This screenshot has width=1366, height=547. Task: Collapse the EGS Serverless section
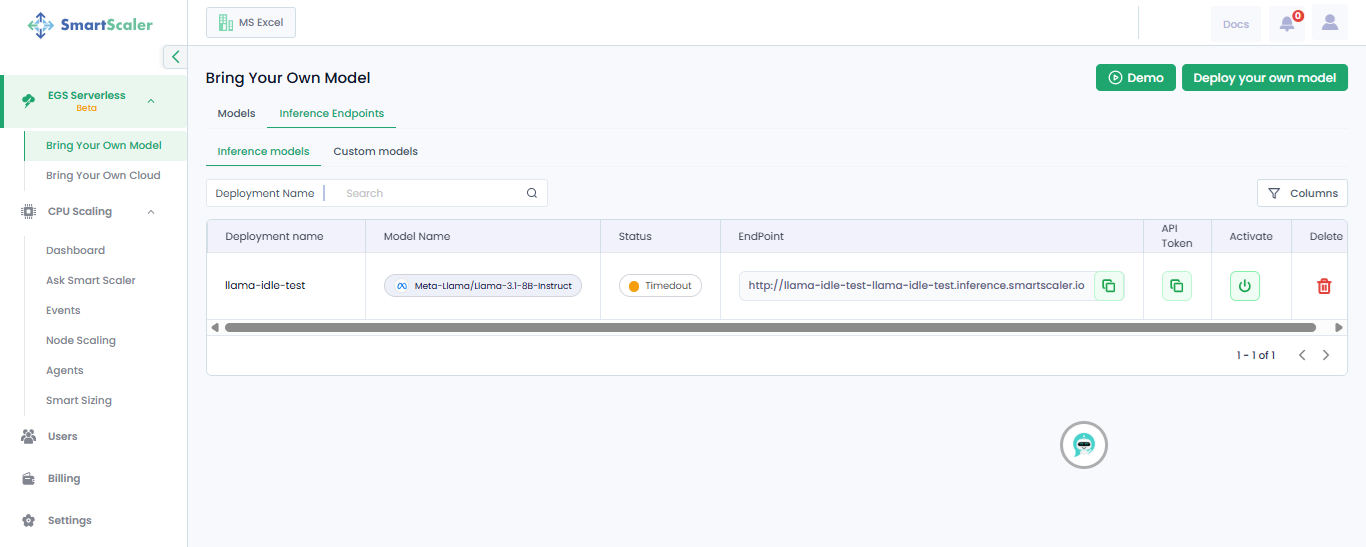click(151, 101)
